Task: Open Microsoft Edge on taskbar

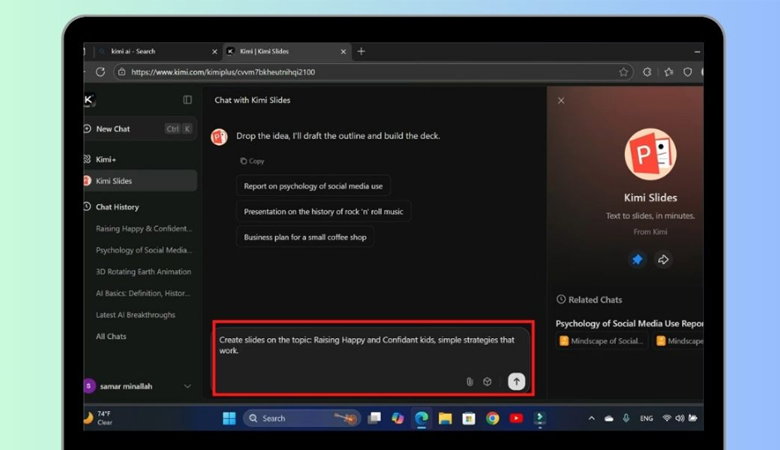Action: (x=421, y=418)
